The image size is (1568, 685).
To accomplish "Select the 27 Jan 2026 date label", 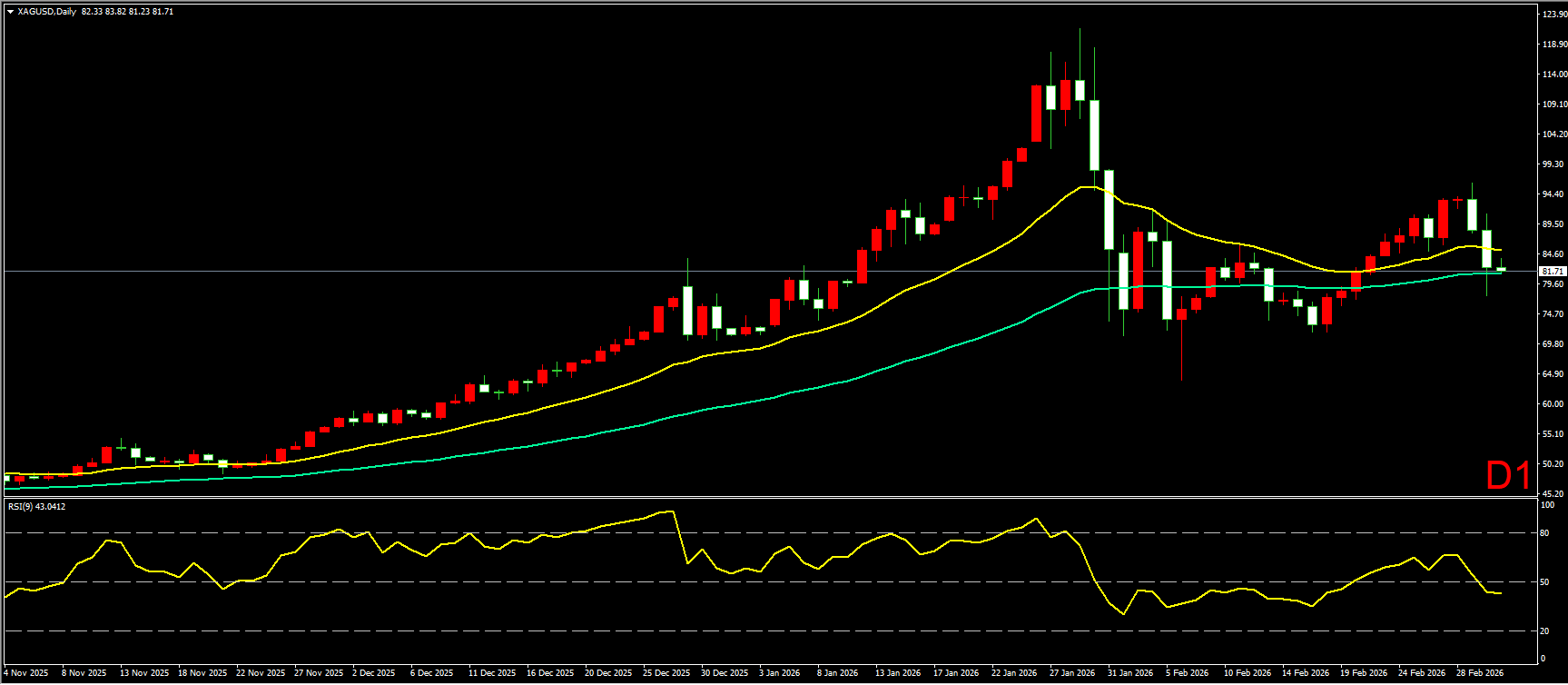I will tap(1072, 673).
